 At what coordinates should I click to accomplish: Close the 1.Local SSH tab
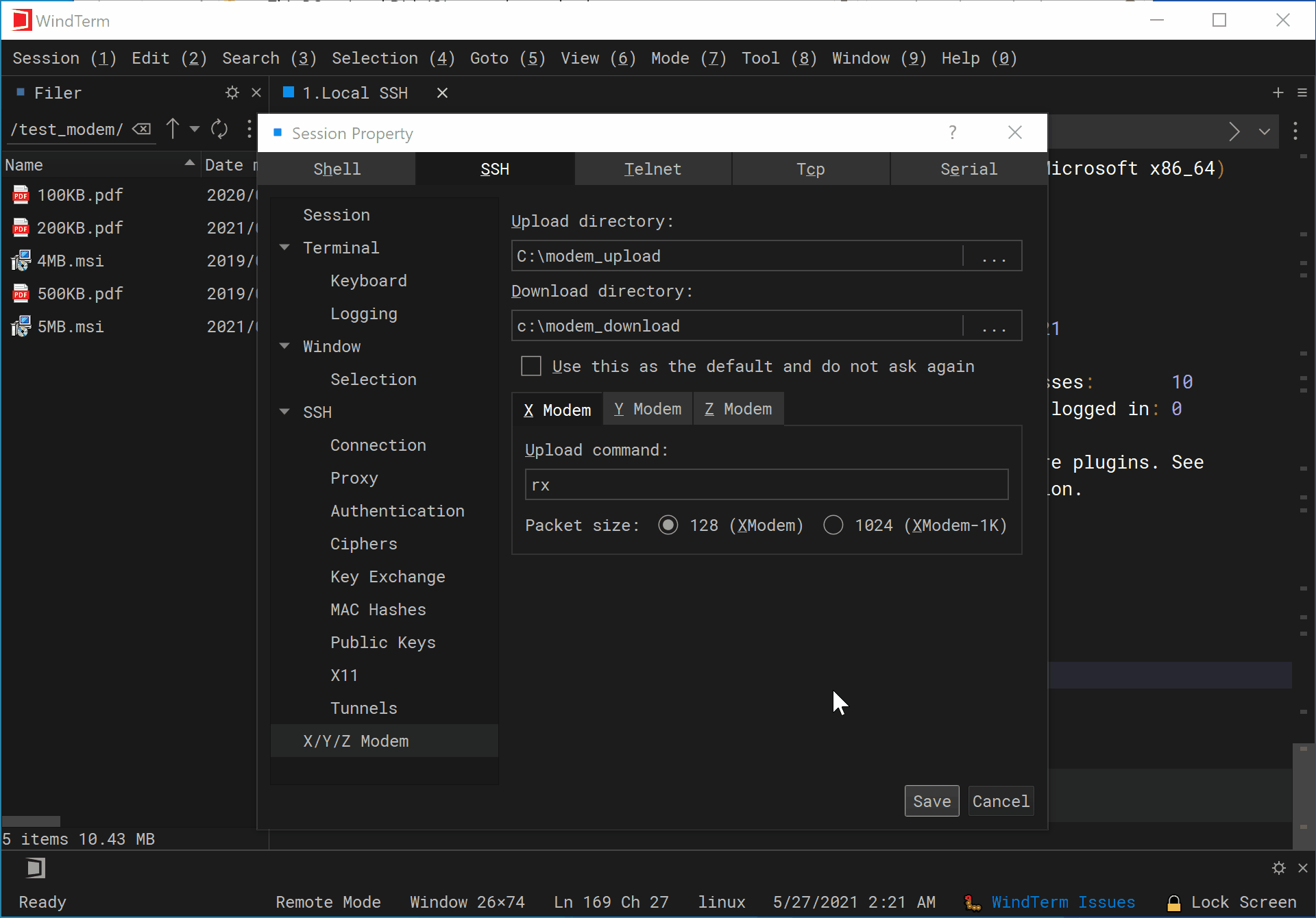click(443, 92)
